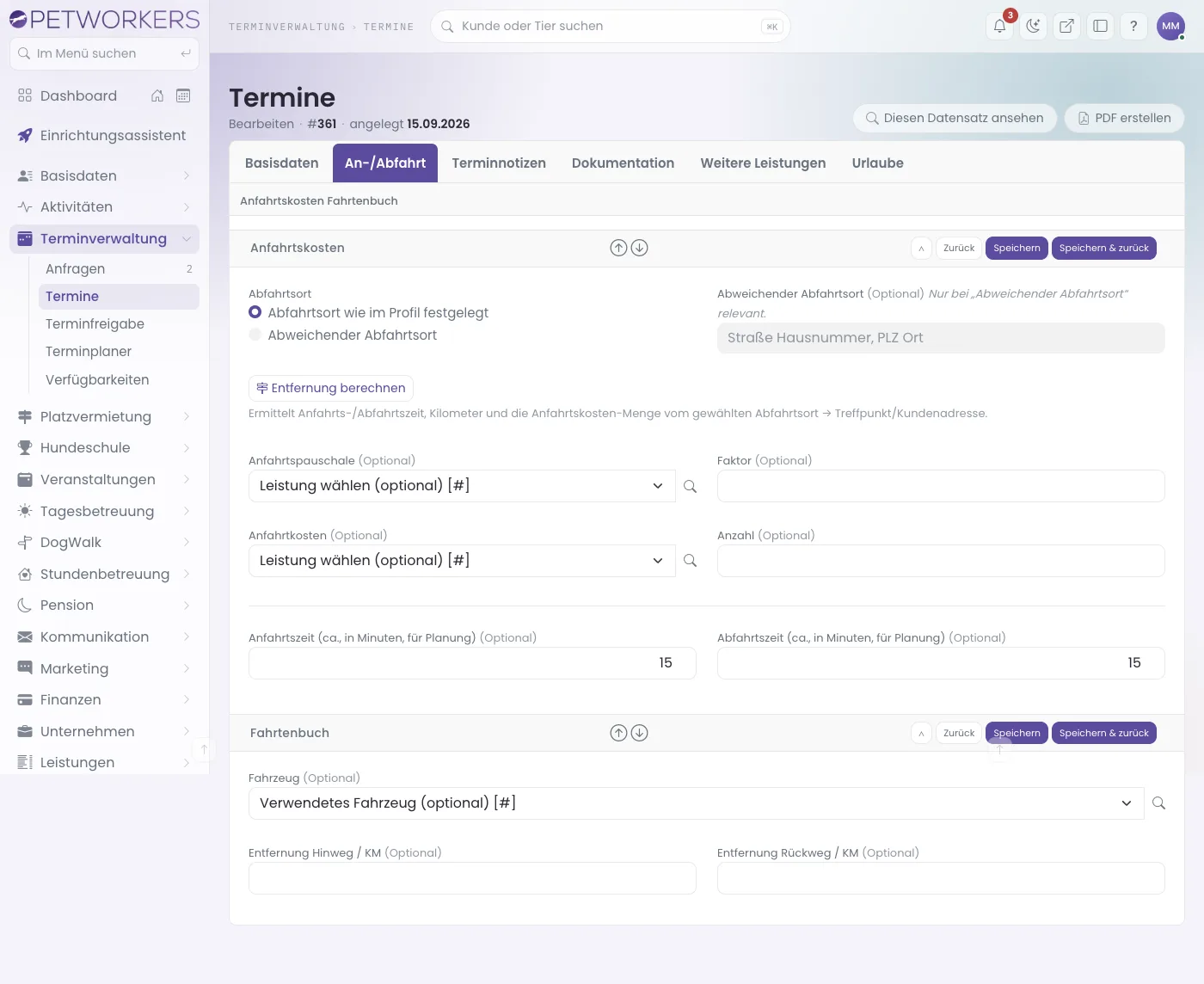Open Anfahrtspauschale Leistung dropdown

[x=462, y=486]
